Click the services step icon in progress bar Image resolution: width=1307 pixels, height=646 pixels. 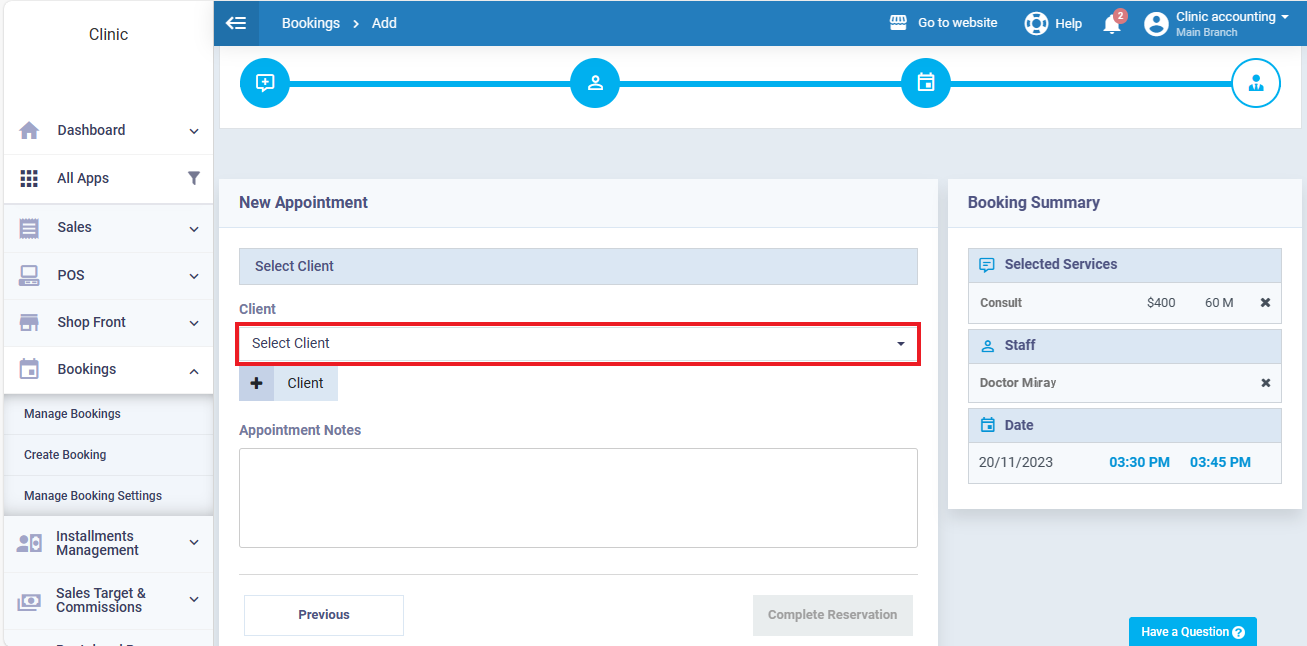pos(265,83)
